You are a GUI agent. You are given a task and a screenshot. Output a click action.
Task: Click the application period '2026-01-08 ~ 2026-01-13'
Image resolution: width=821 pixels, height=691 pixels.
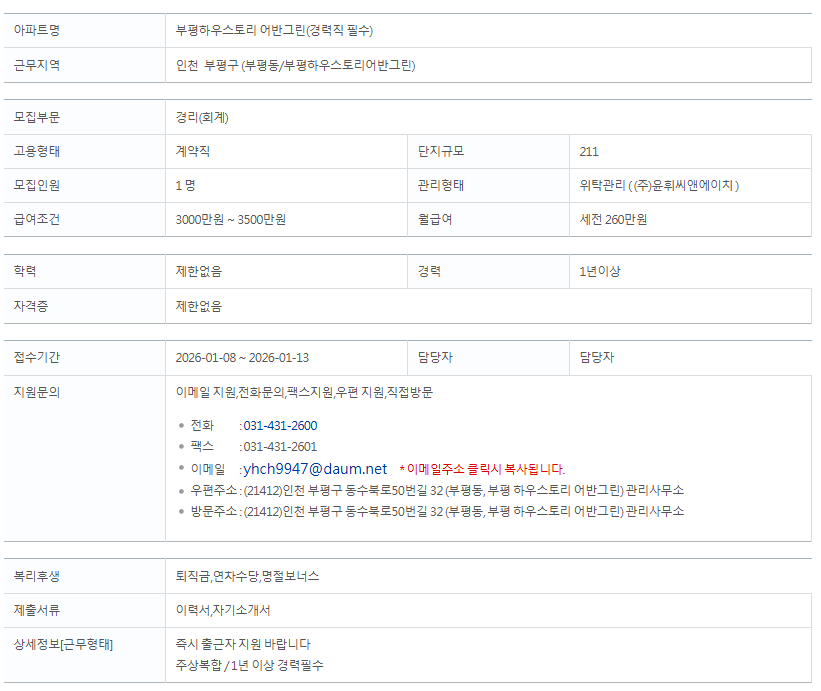point(242,358)
